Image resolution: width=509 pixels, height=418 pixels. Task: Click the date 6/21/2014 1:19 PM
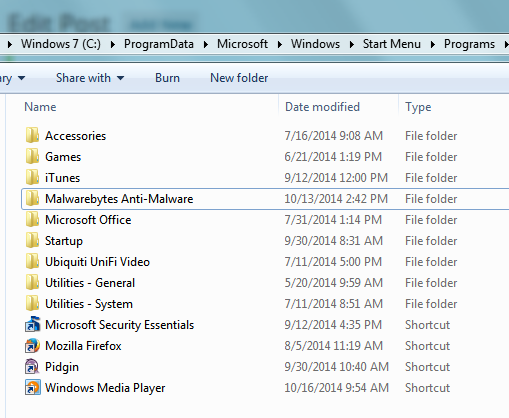point(333,157)
